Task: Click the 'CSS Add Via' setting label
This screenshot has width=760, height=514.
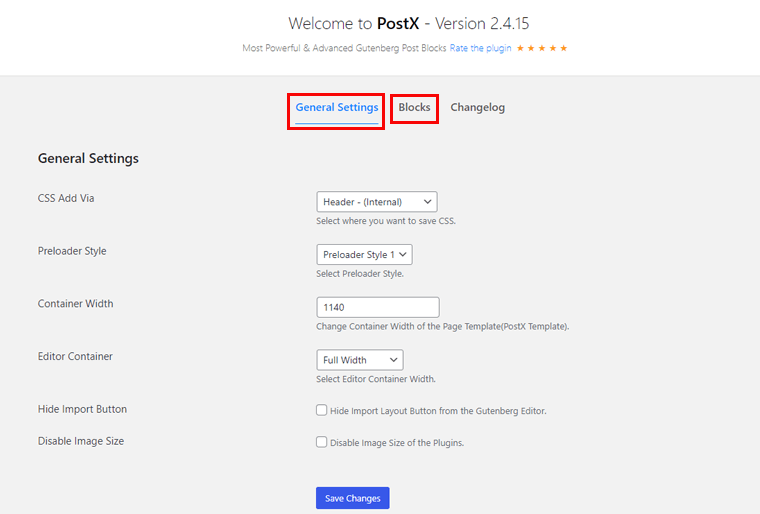Action: (66, 198)
